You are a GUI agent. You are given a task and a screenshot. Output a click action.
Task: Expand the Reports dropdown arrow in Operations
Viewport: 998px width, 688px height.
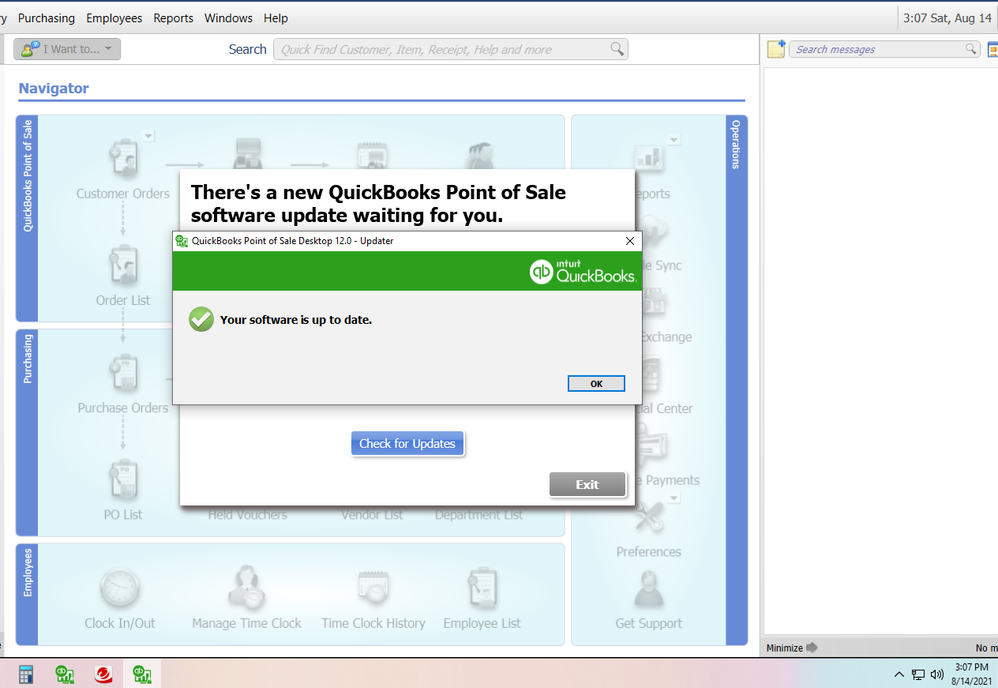coord(673,139)
